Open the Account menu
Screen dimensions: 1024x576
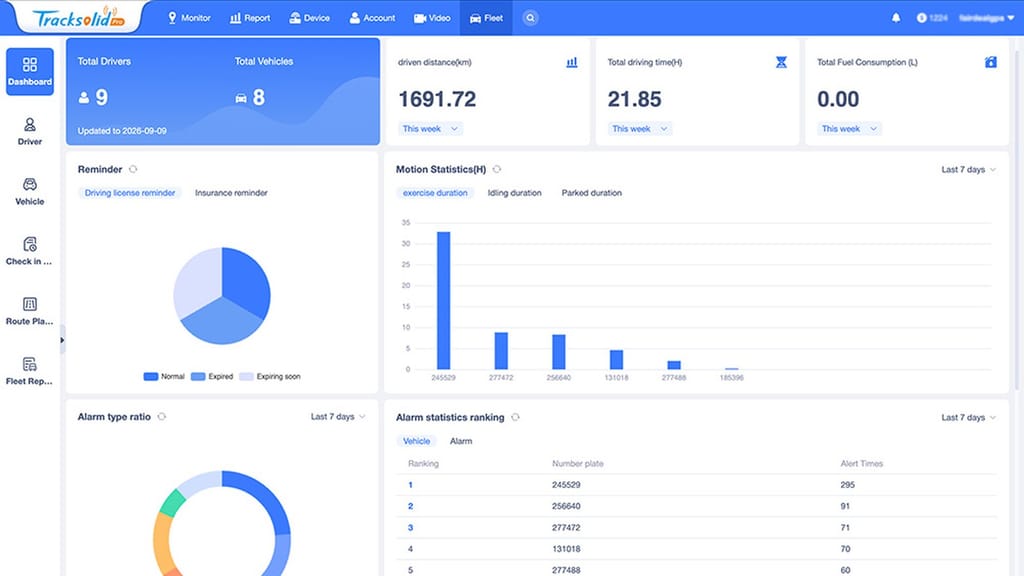pyautogui.click(x=372, y=18)
